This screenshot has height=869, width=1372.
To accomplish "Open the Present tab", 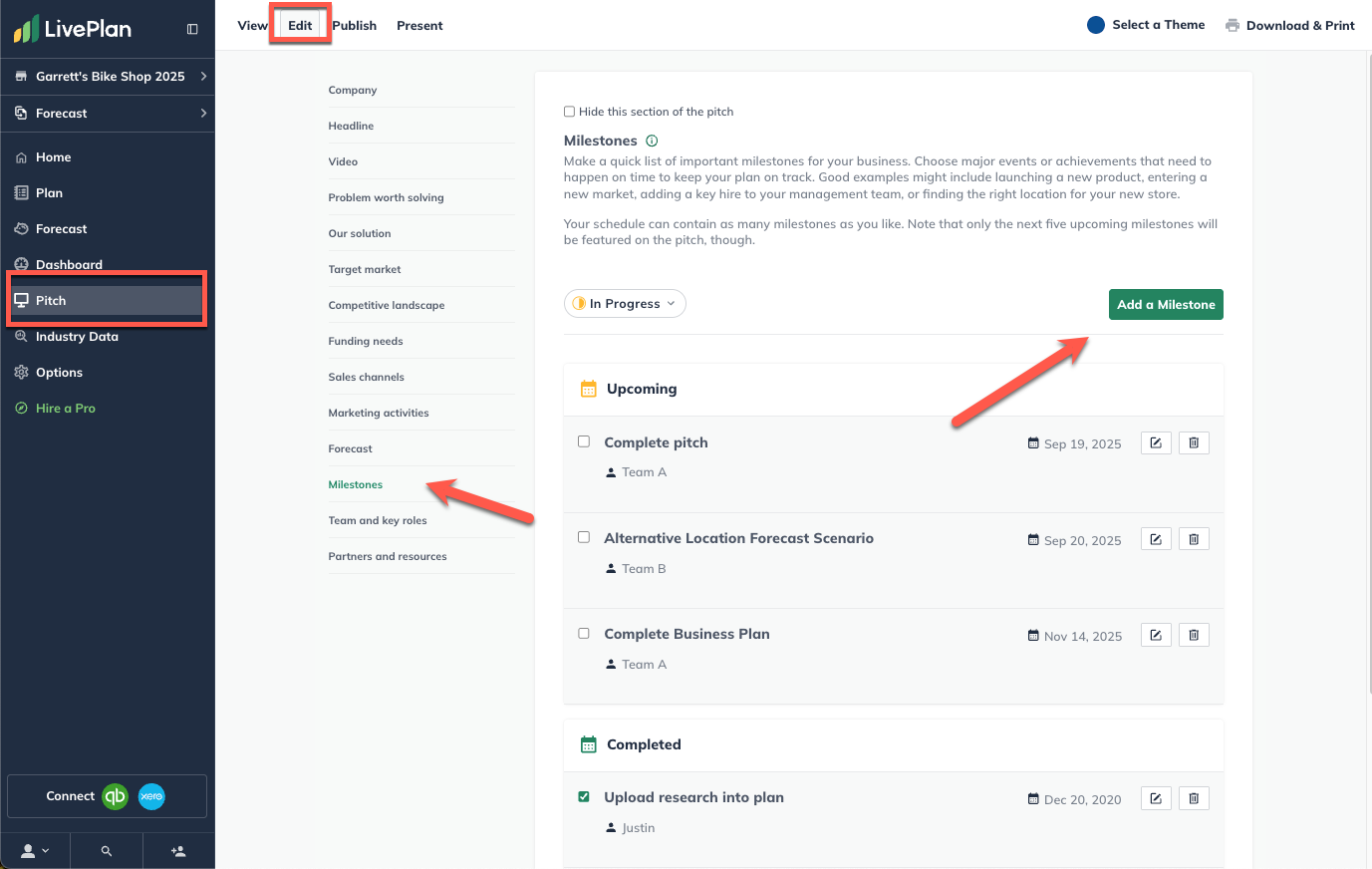I will click(419, 26).
